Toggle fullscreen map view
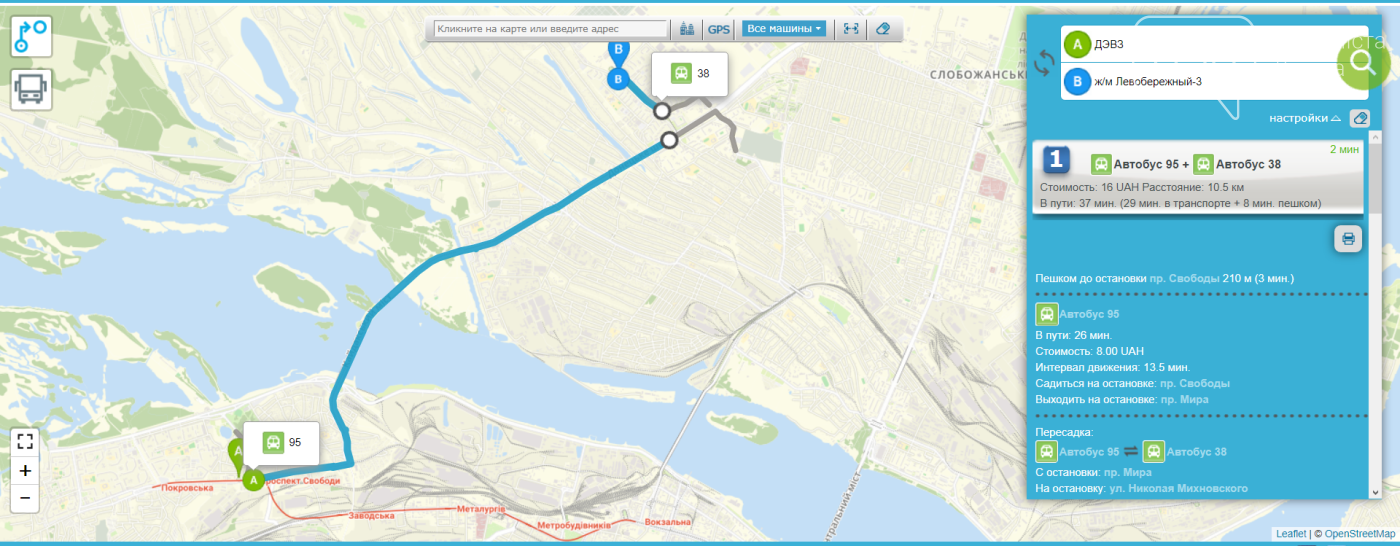The image size is (1400, 546). tap(25, 440)
